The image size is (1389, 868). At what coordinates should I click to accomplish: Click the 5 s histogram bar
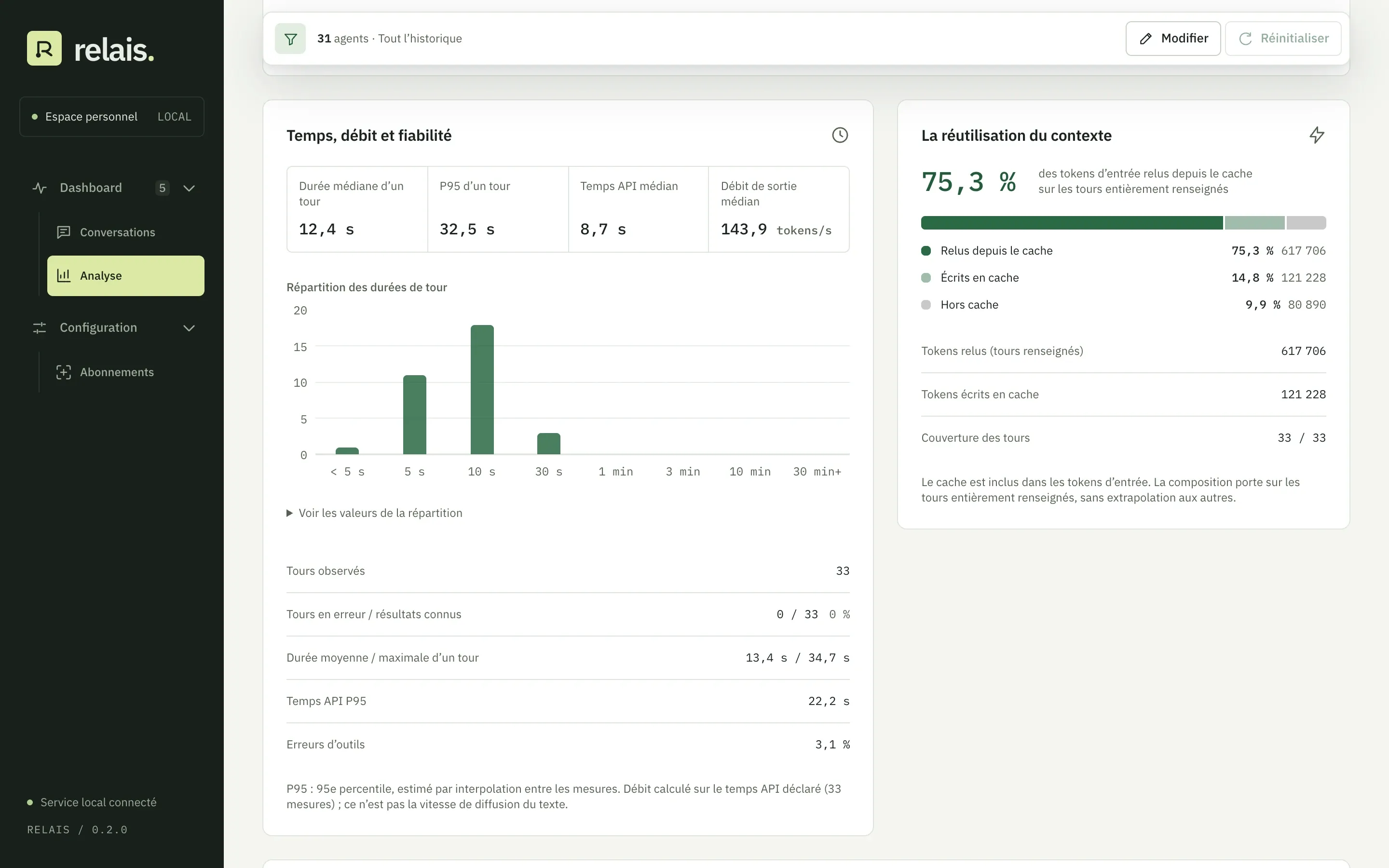(x=414, y=415)
